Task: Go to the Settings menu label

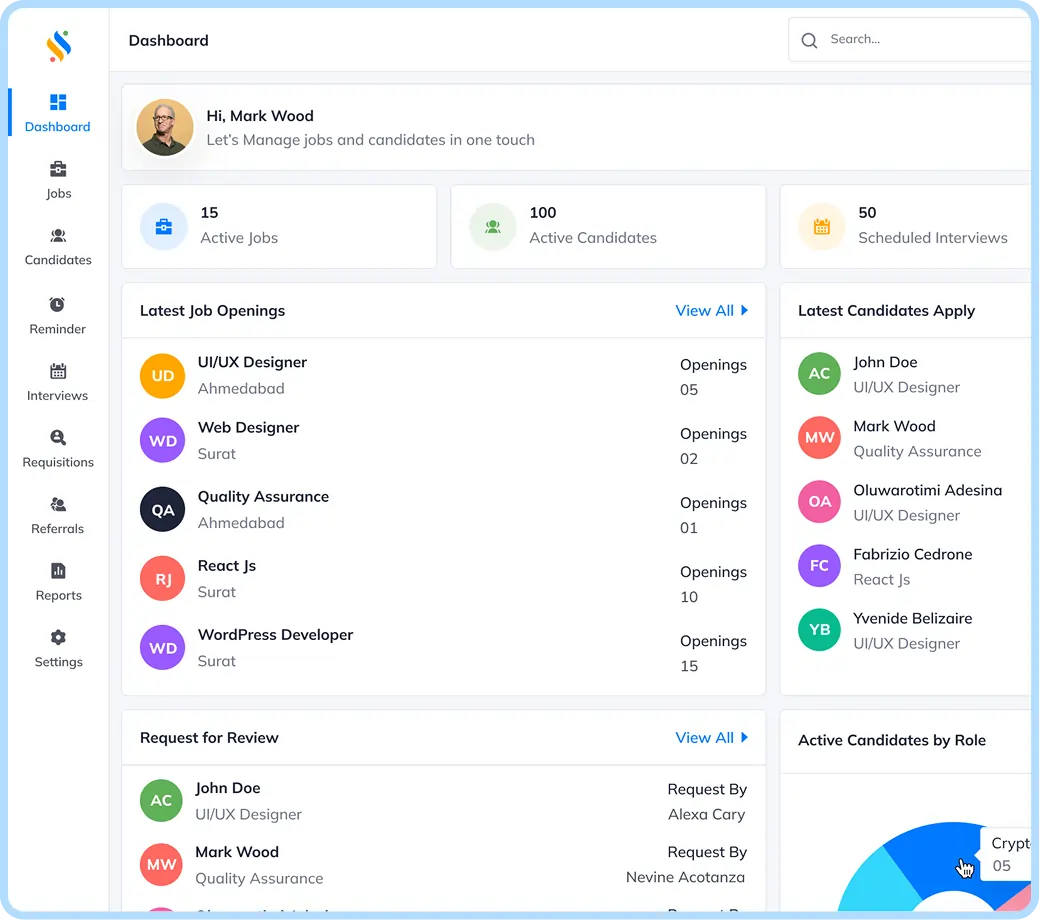Action: pyautogui.click(x=58, y=662)
